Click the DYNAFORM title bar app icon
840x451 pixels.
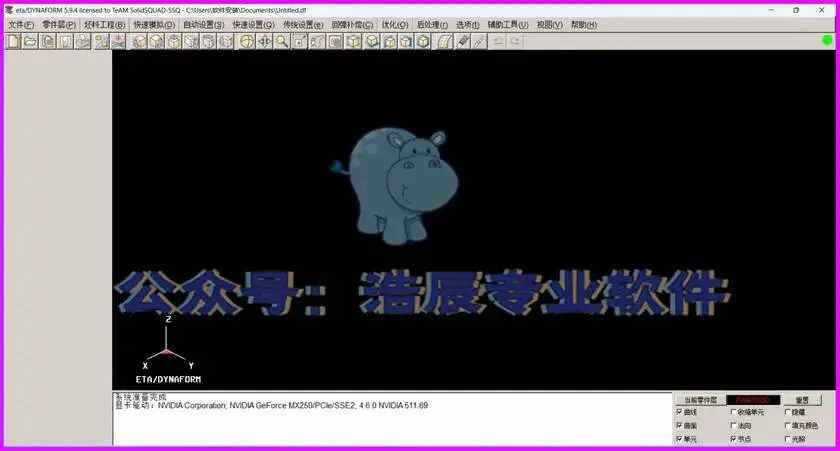pos(9,10)
